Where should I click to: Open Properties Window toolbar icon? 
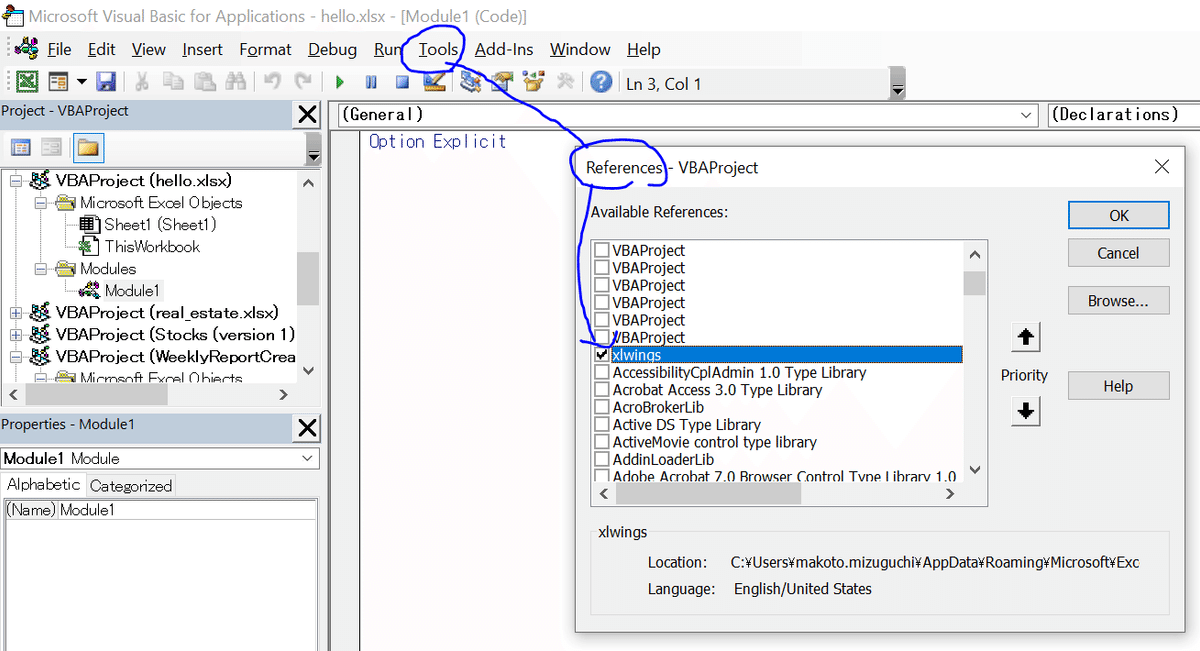coord(502,82)
